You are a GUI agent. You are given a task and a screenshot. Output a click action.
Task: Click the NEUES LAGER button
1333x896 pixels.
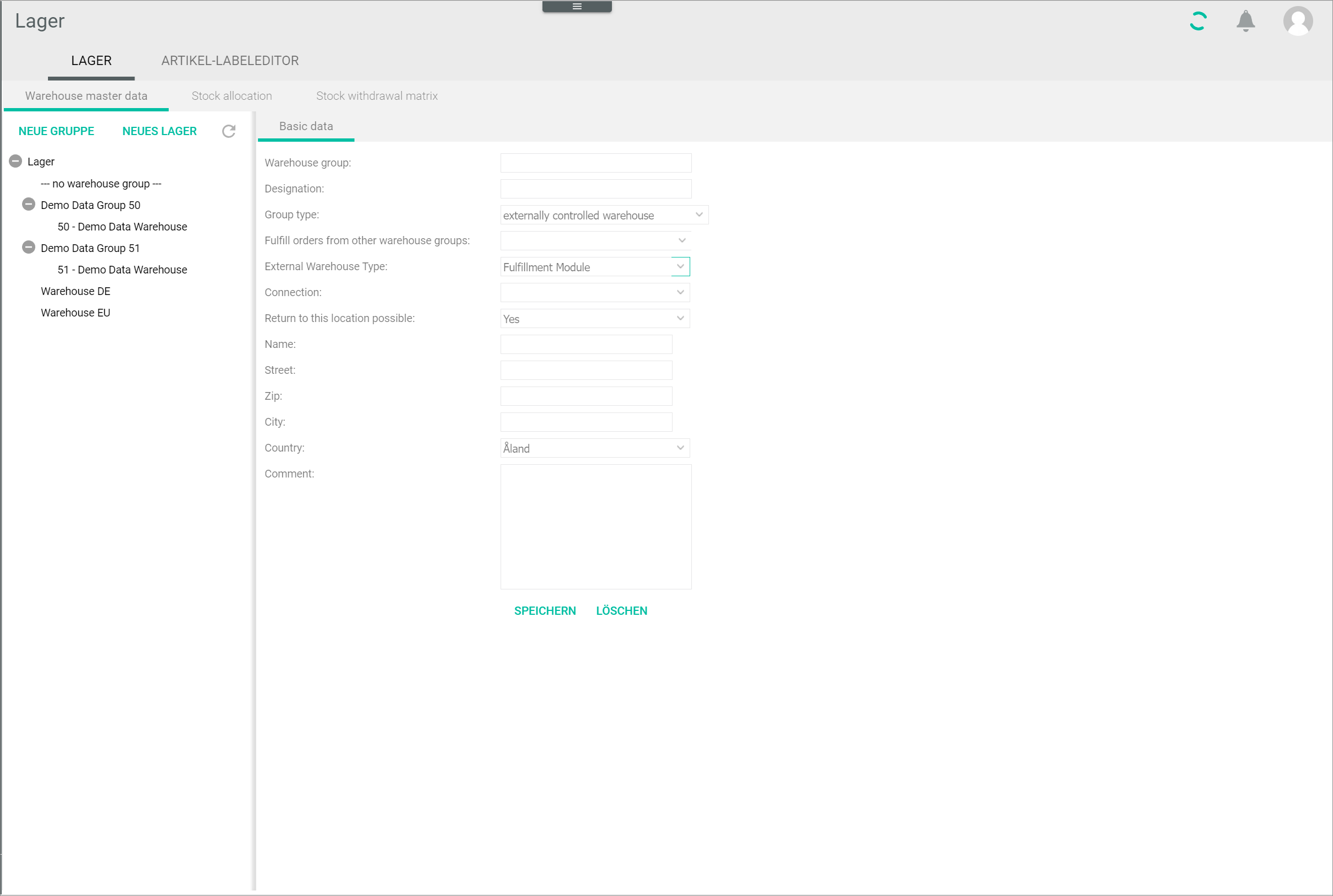(159, 131)
